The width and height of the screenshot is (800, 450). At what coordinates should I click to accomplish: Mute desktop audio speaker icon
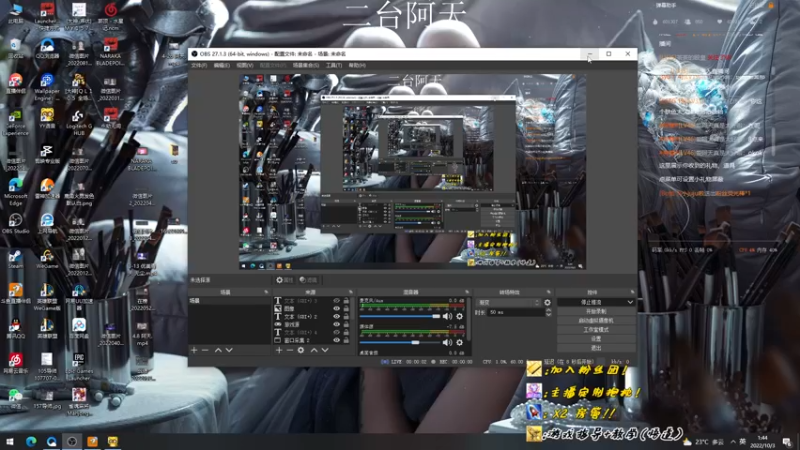[x=447, y=342]
